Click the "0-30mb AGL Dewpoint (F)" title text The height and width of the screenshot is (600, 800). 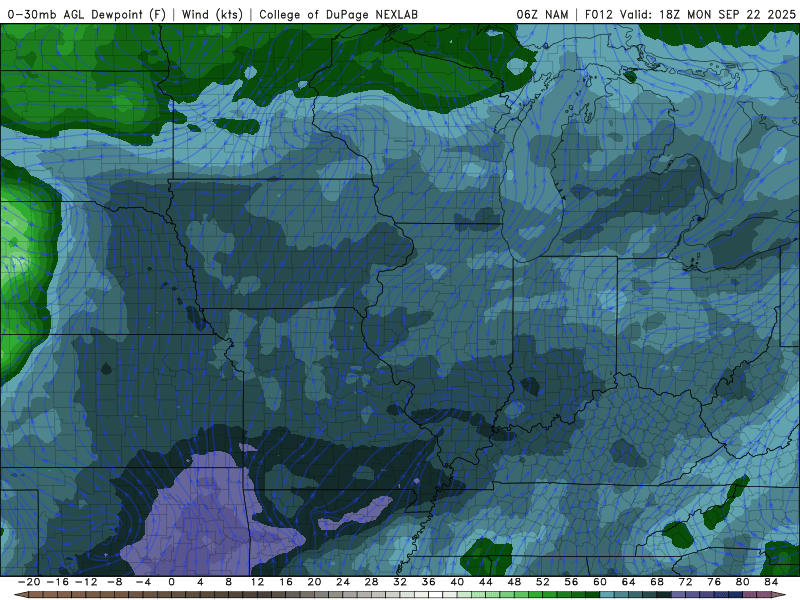click(87, 14)
